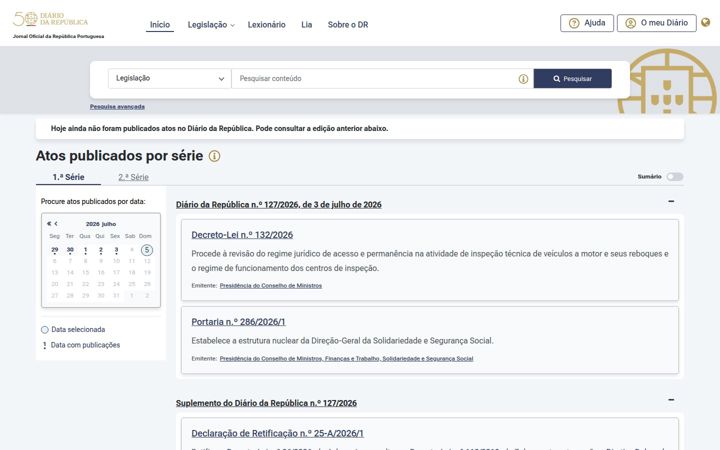This screenshot has height=450, width=720.
Task: Expand the Legislação navigation menu
Action: [x=211, y=25]
